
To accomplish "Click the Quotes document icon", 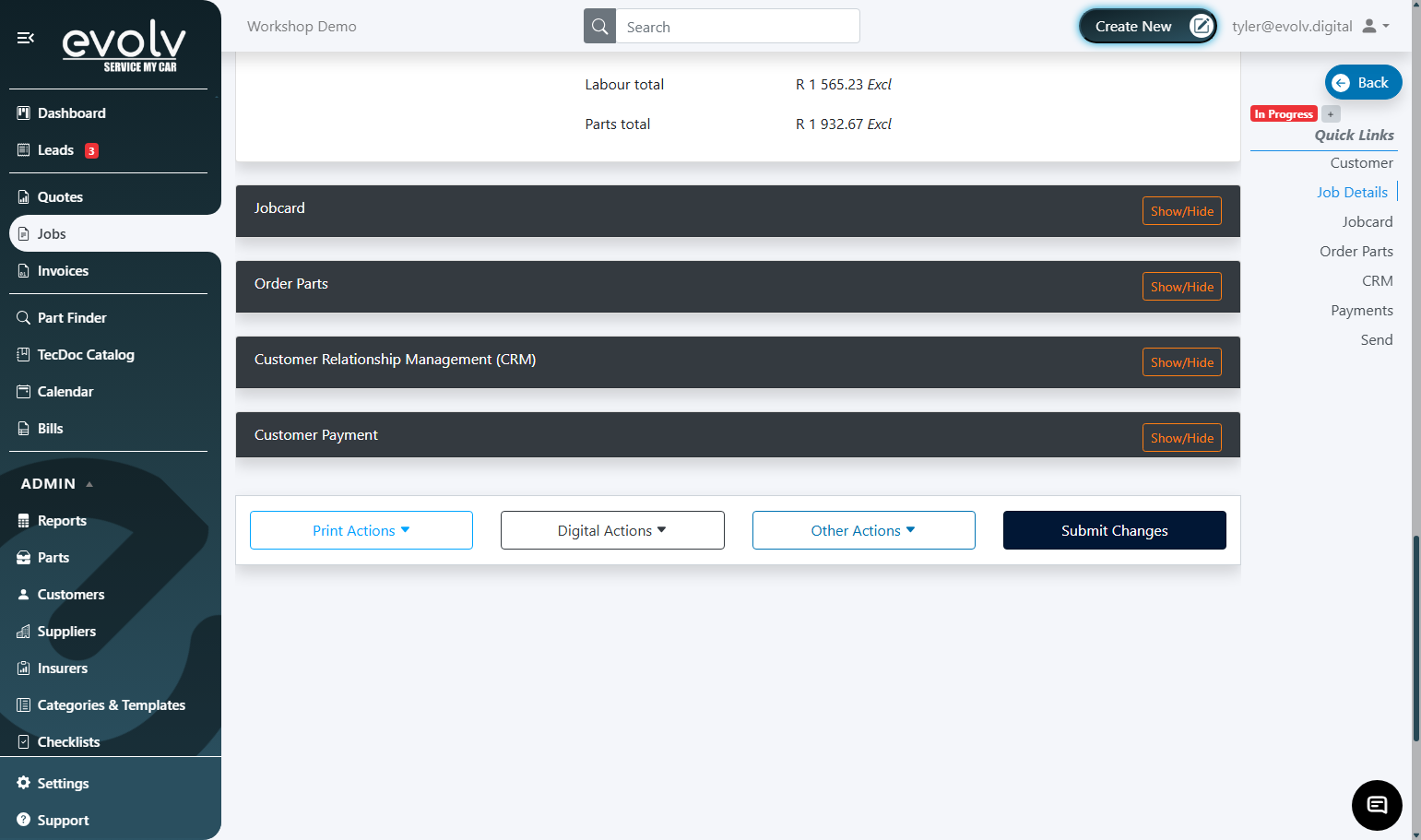I will pyautogui.click(x=24, y=197).
